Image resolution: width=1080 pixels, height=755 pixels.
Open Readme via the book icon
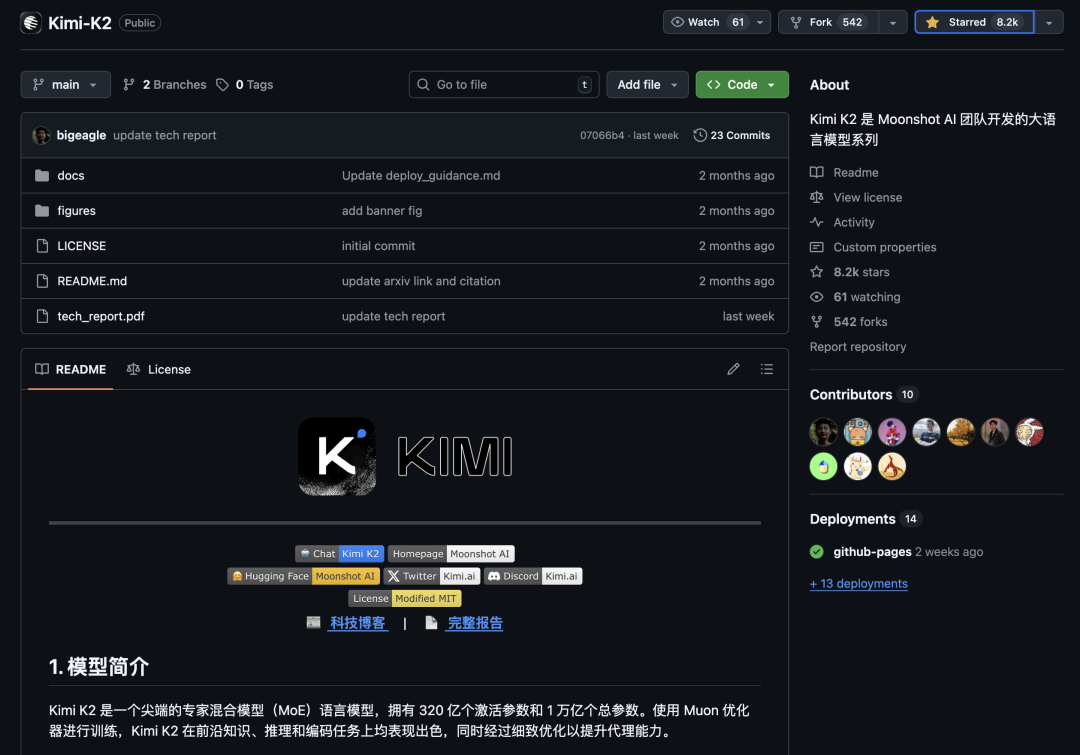[x=817, y=172]
